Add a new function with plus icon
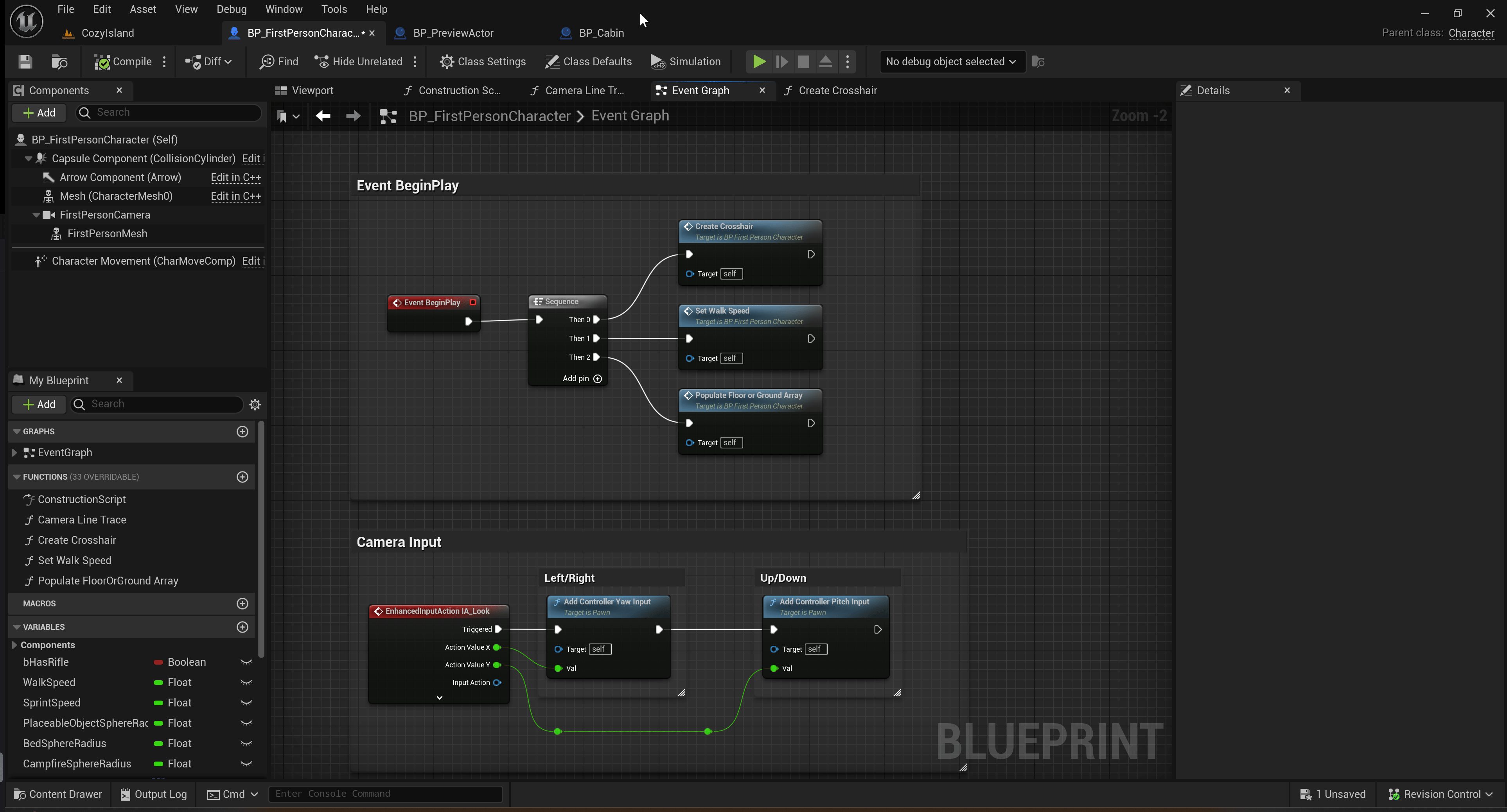 (242, 477)
